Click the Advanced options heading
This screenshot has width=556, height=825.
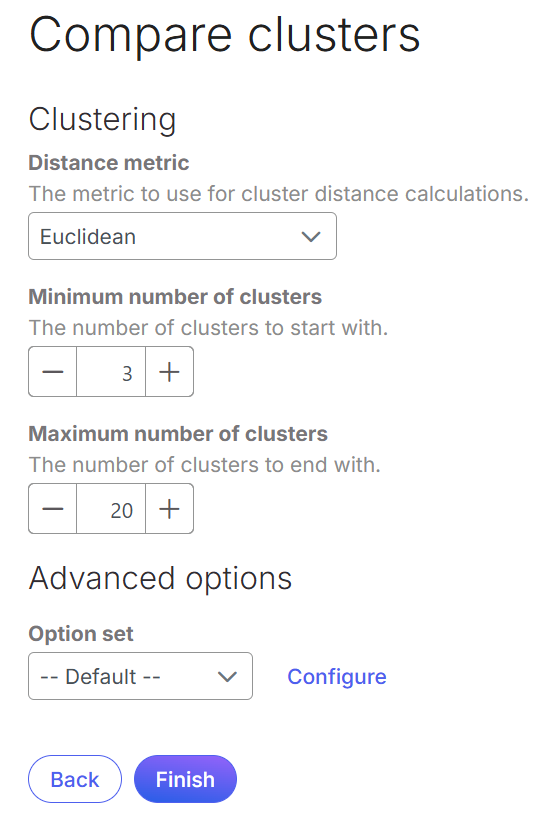(160, 578)
